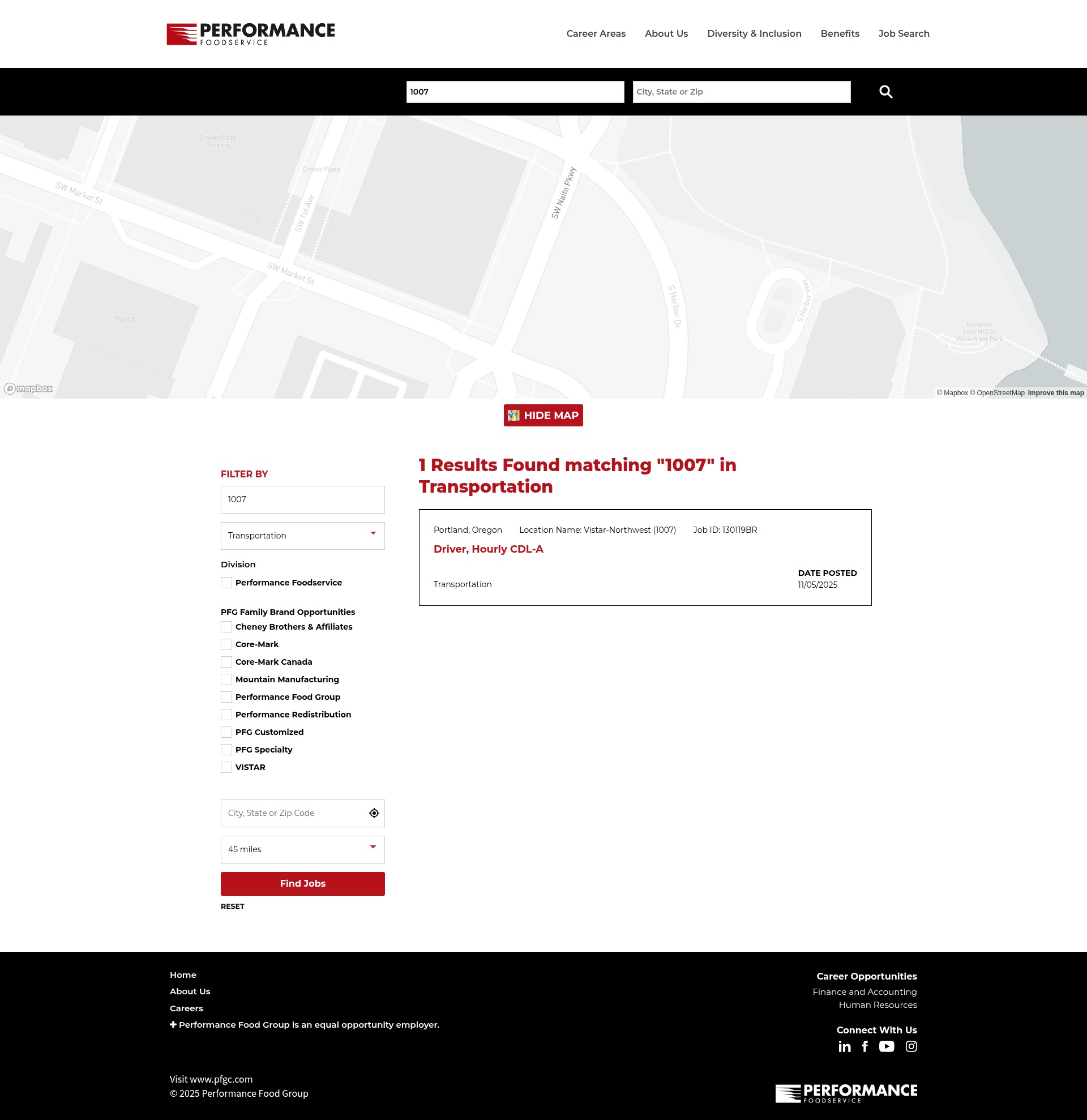Open the YouTube icon in footer

pos(887,1046)
